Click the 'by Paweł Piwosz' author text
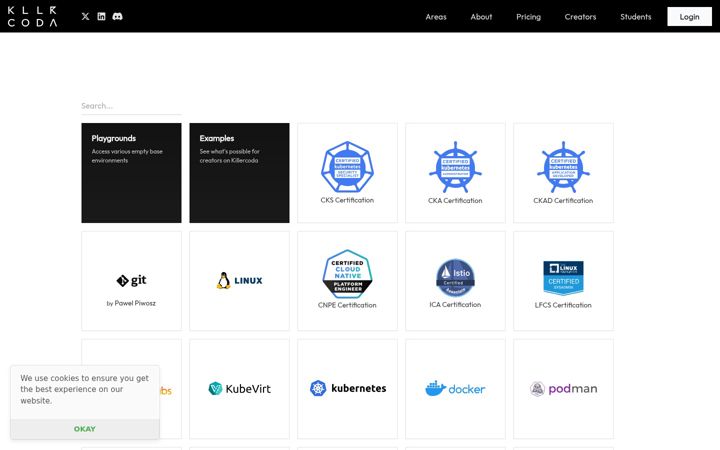Image resolution: width=720 pixels, height=450 pixels. point(131,303)
